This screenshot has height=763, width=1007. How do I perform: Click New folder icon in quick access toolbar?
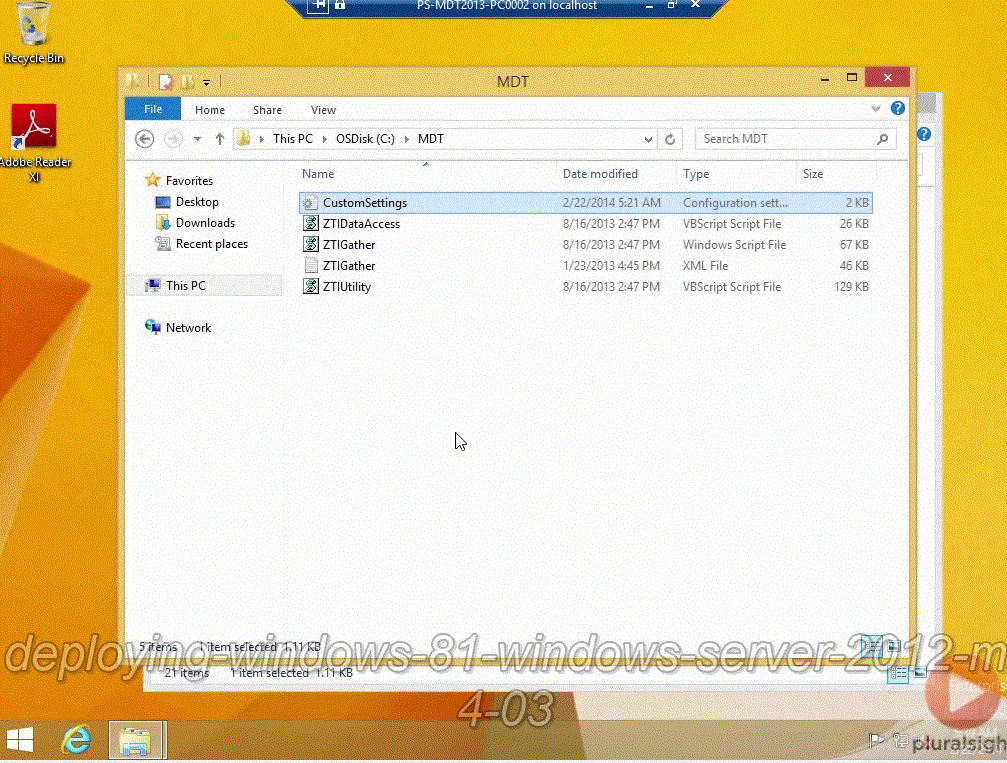click(x=188, y=82)
